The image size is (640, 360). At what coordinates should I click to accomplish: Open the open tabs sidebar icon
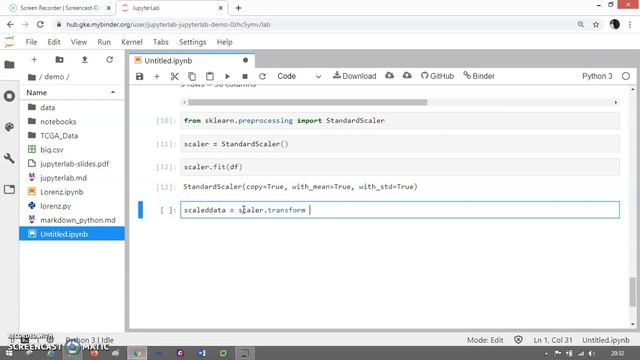coord(9,189)
